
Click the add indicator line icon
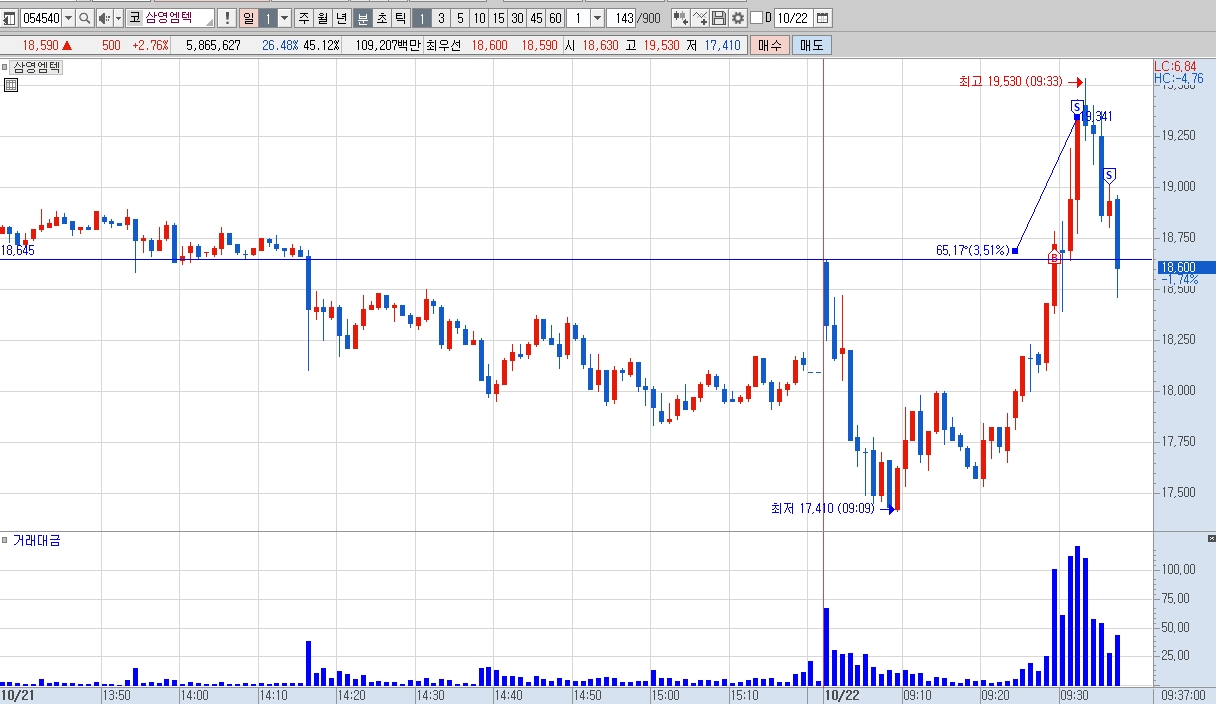tap(700, 18)
